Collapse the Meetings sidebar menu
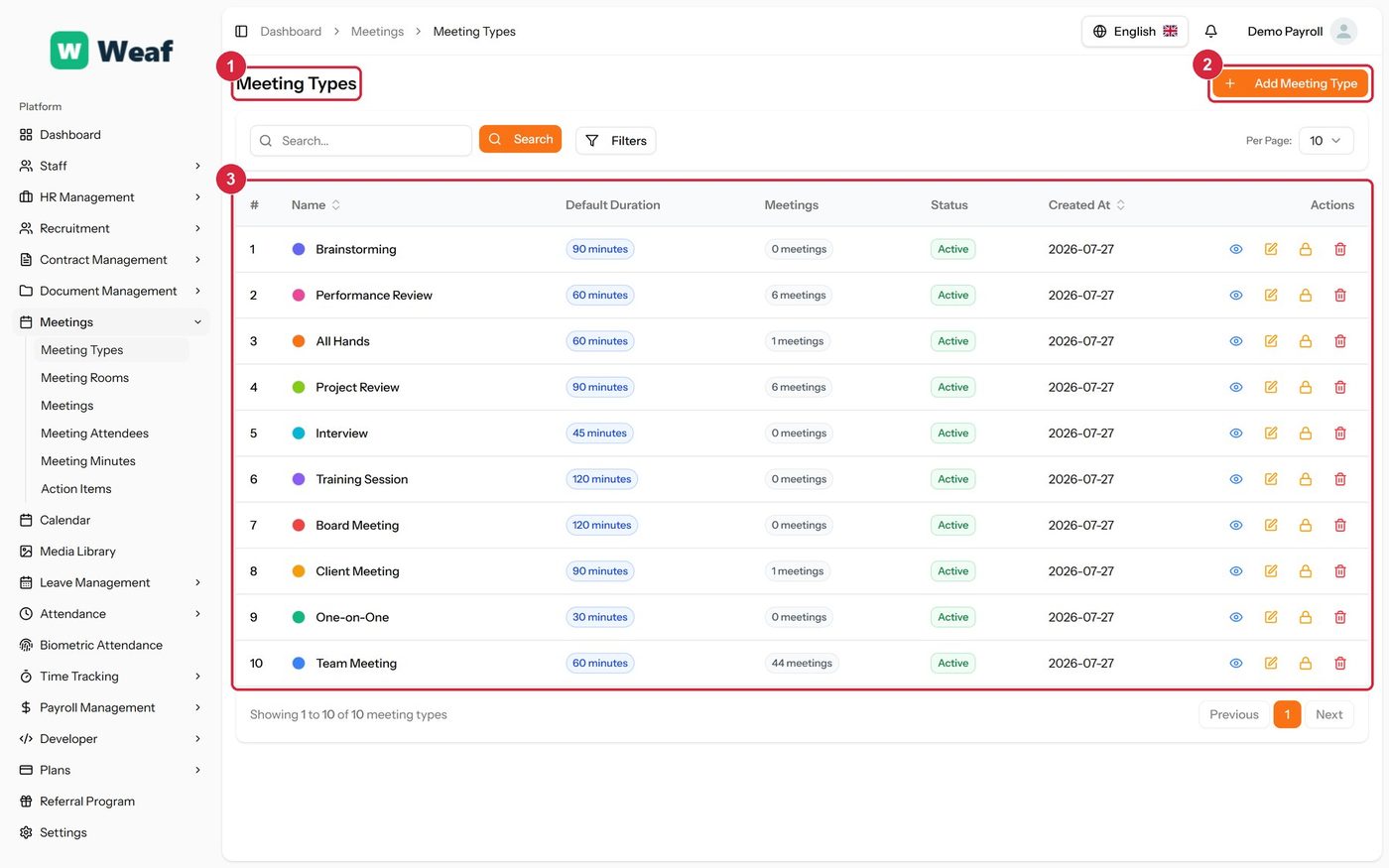Screen dimensions: 1389x868 110,322
